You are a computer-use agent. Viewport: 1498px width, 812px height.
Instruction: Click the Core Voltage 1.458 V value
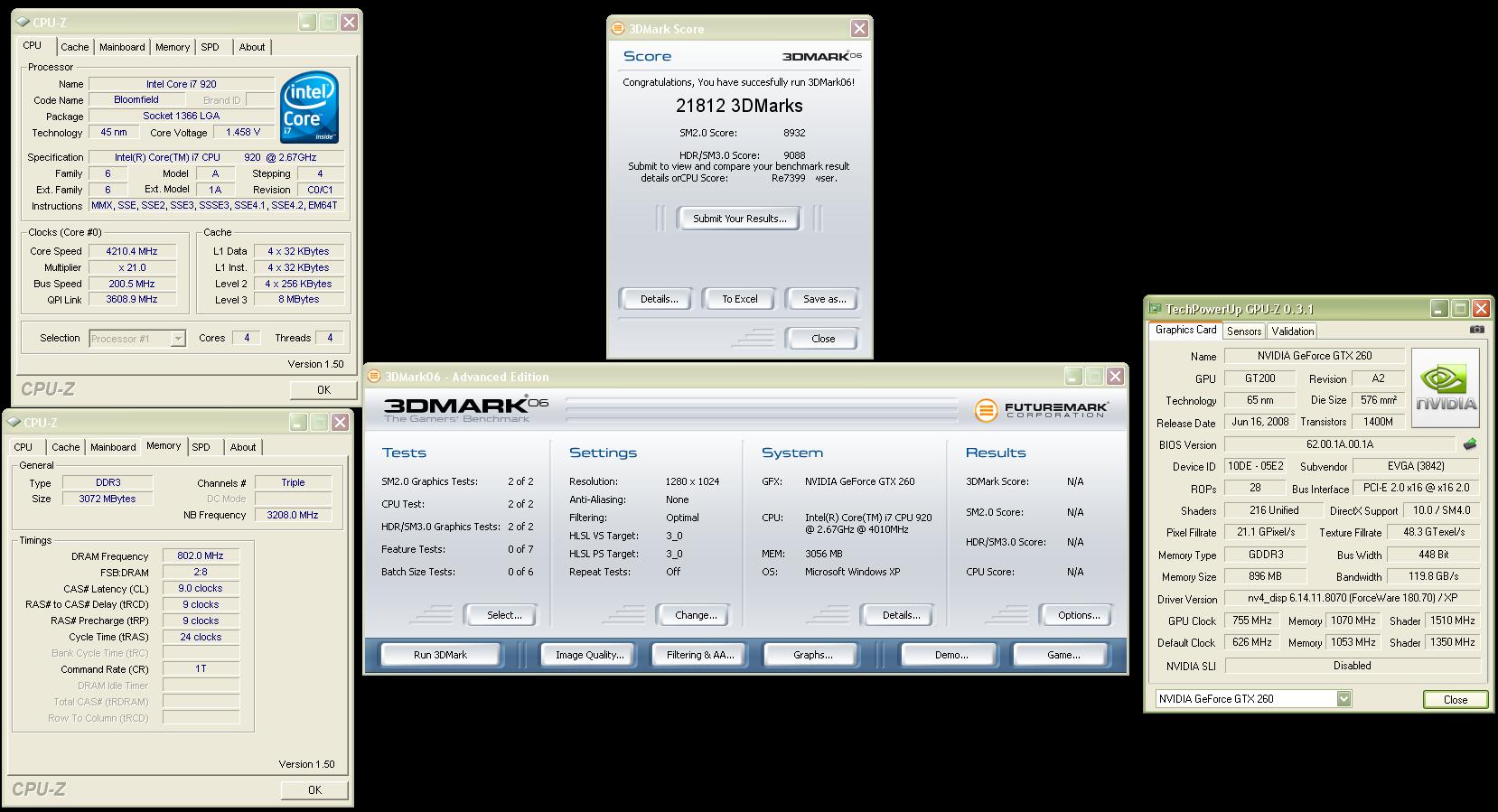(243, 132)
